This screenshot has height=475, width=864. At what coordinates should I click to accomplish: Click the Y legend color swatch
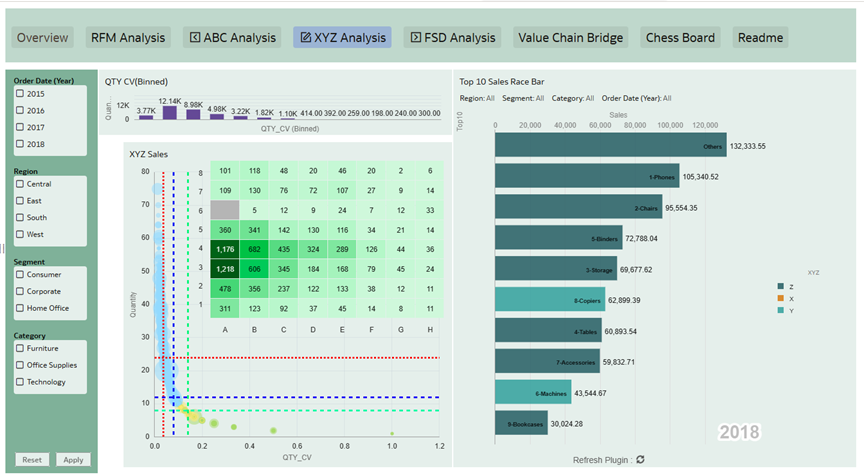(x=780, y=310)
